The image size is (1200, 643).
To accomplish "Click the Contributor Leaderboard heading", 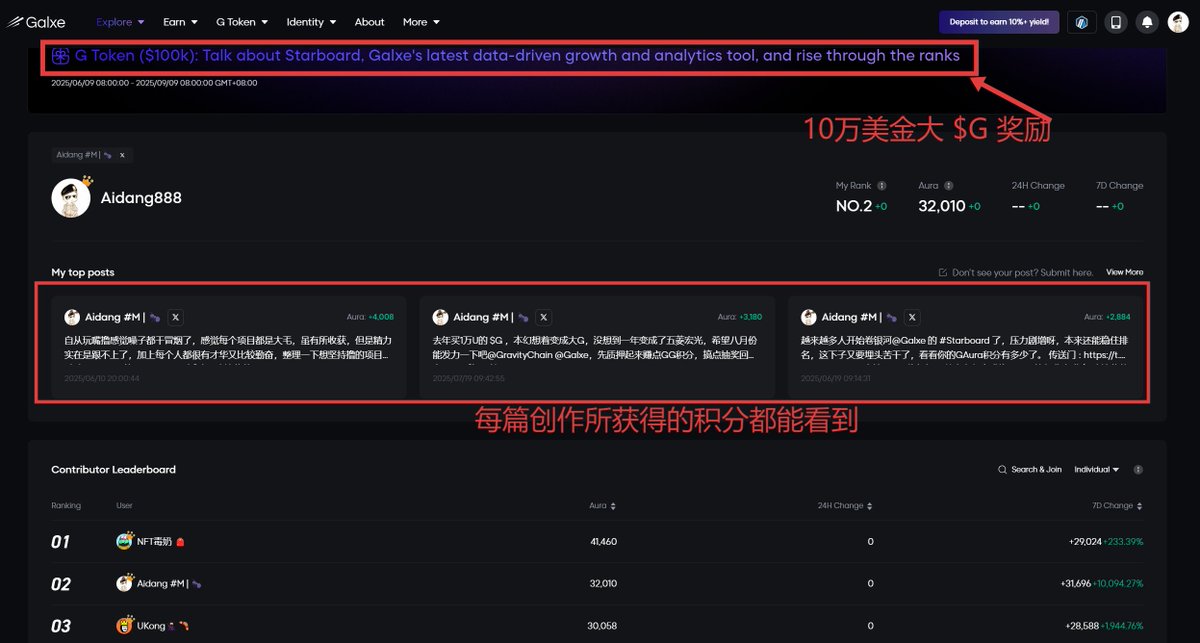I will point(113,470).
